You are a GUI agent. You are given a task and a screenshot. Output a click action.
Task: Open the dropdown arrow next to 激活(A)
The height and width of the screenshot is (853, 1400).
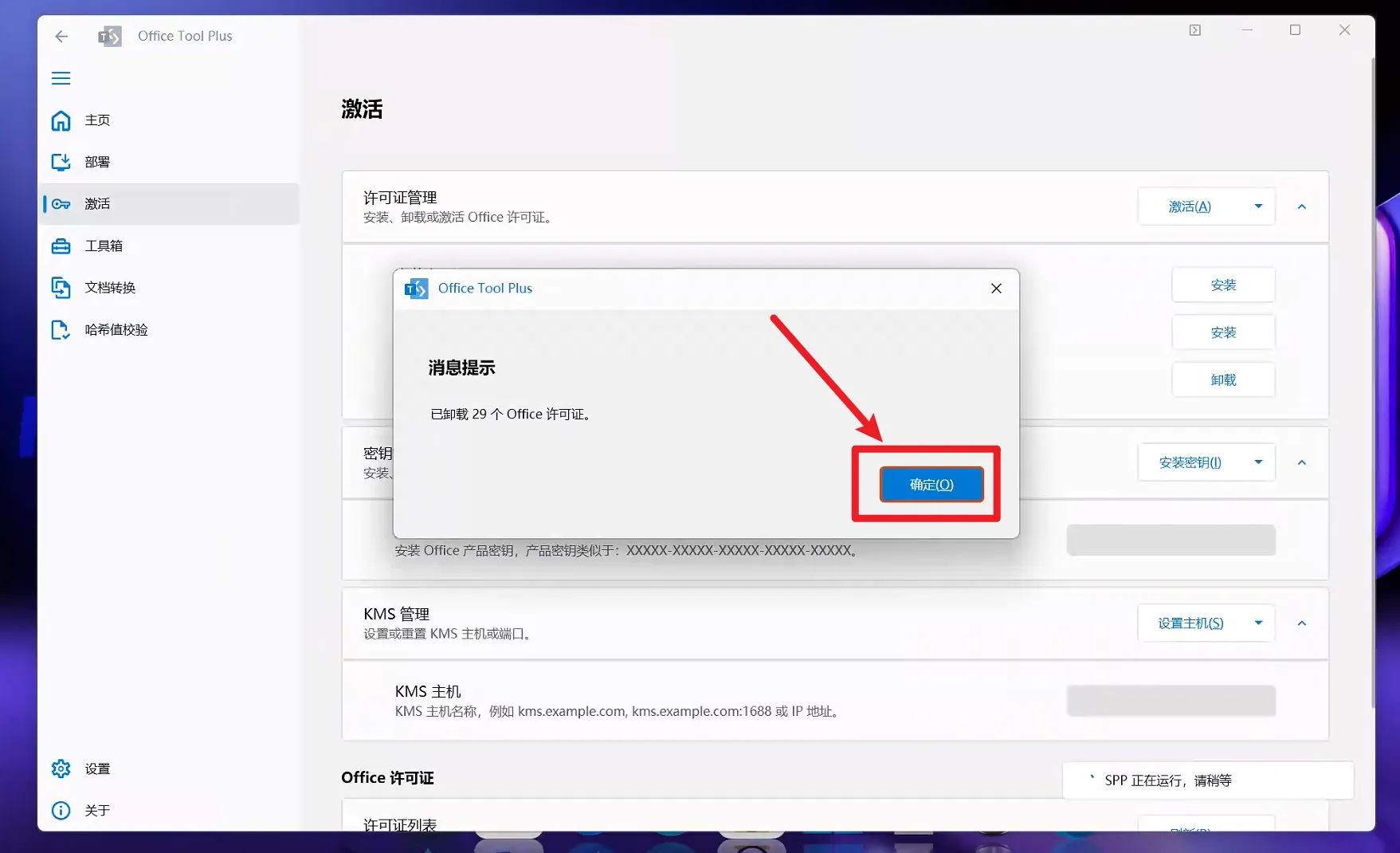pyautogui.click(x=1258, y=206)
